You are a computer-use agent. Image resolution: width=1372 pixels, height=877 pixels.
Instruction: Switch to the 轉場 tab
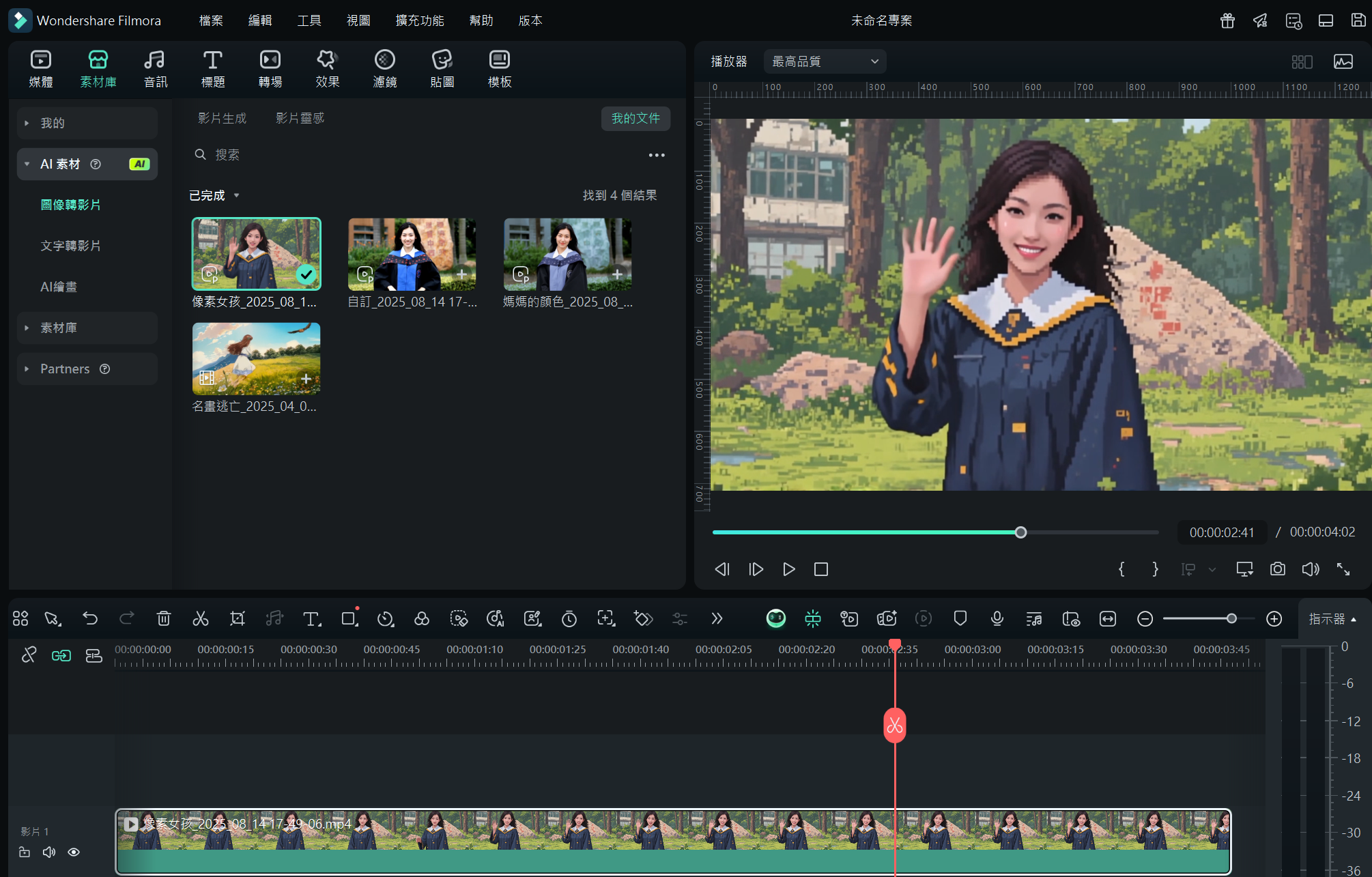[x=270, y=69]
